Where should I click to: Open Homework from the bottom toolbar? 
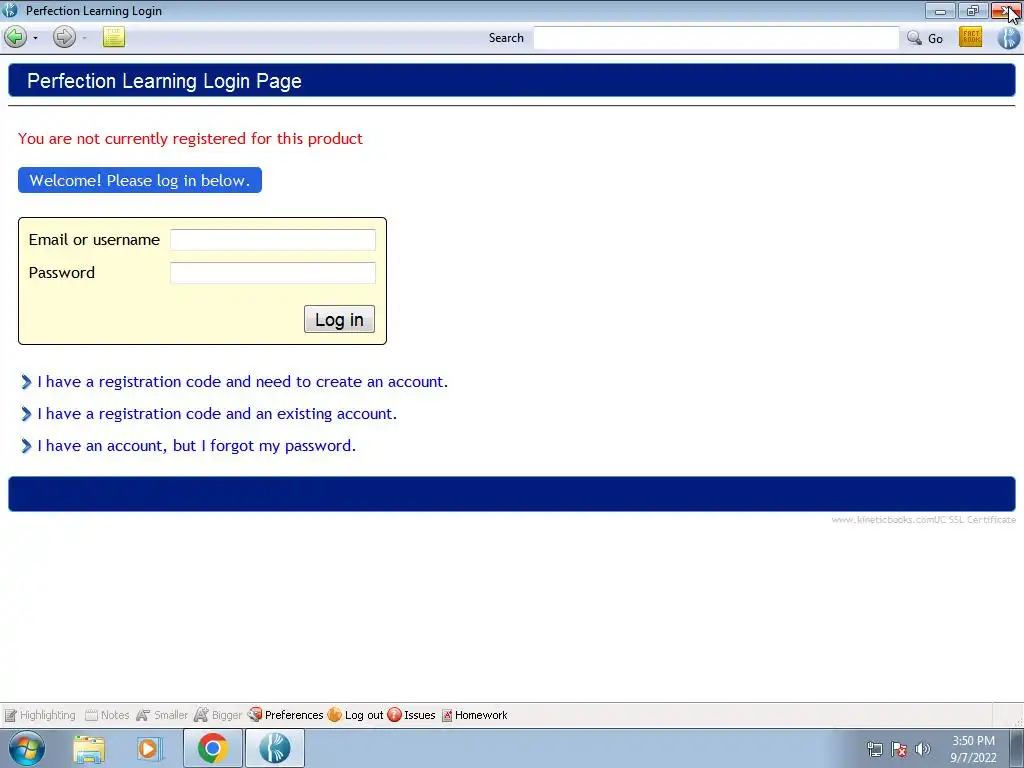[x=475, y=715]
